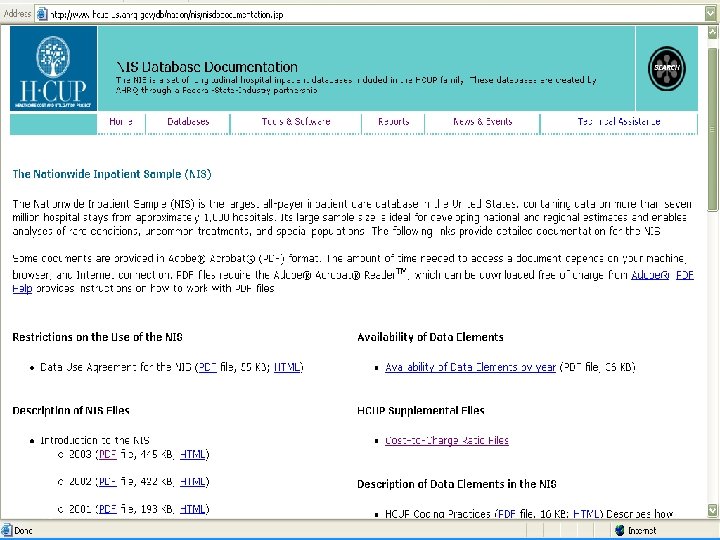The height and width of the screenshot is (540, 720).
Task: Click 'HCUP Supplemental Files' heading
Action: [x=421, y=411]
